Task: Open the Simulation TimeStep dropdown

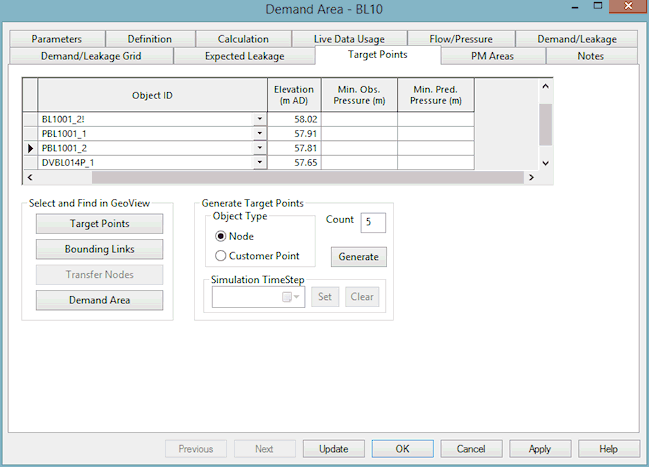Action: 291,297
